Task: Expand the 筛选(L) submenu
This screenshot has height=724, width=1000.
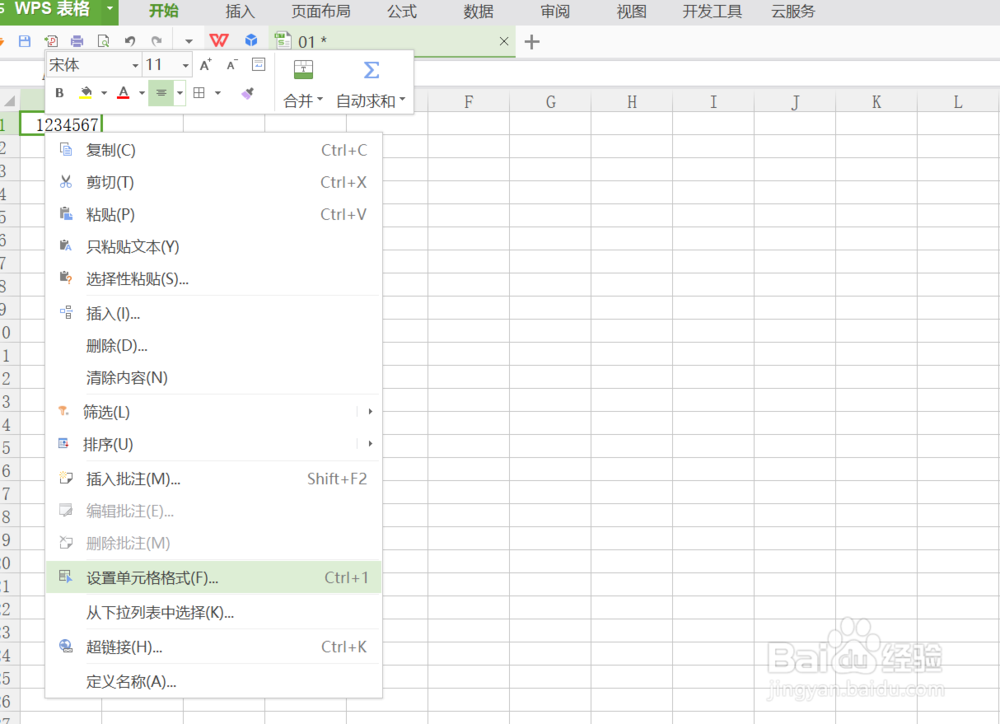Action: tap(214, 412)
